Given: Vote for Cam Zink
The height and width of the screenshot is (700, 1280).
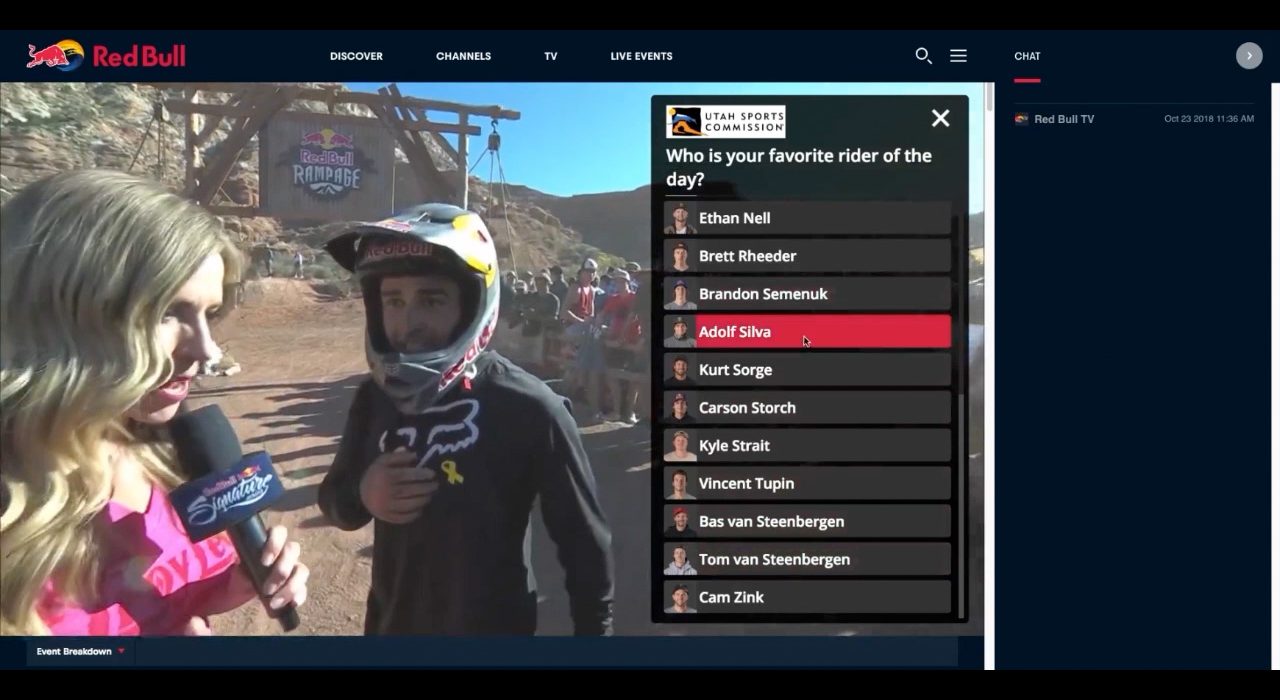Looking at the screenshot, I should (x=807, y=598).
